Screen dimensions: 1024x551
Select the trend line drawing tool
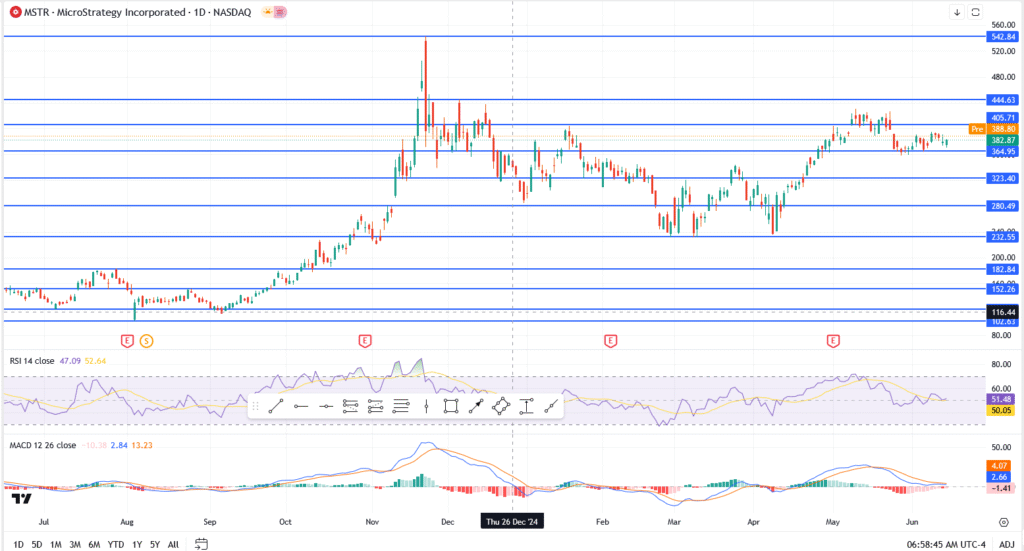click(x=276, y=406)
